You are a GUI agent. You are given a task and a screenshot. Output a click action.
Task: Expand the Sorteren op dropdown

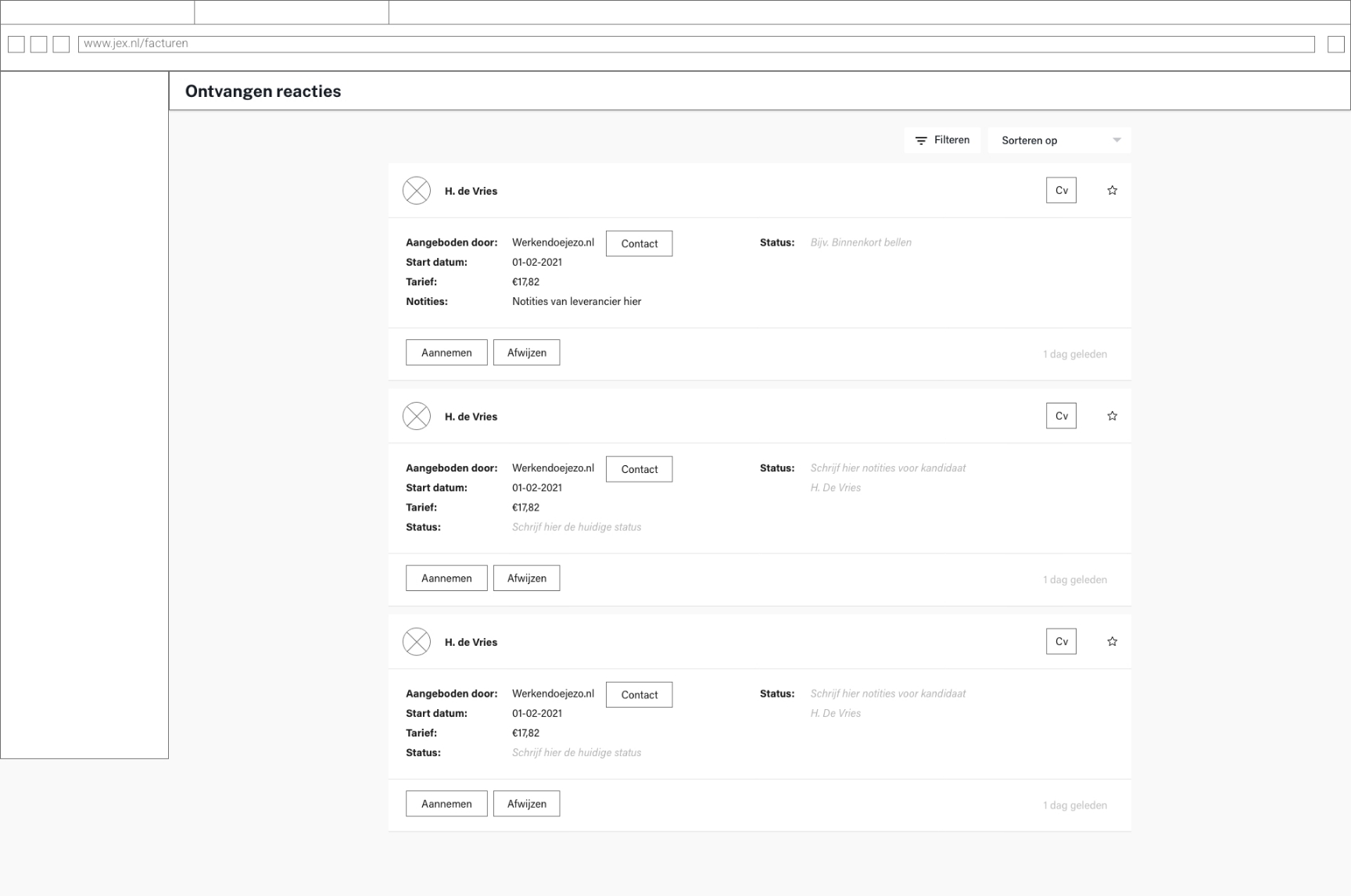pos(1059,140)
